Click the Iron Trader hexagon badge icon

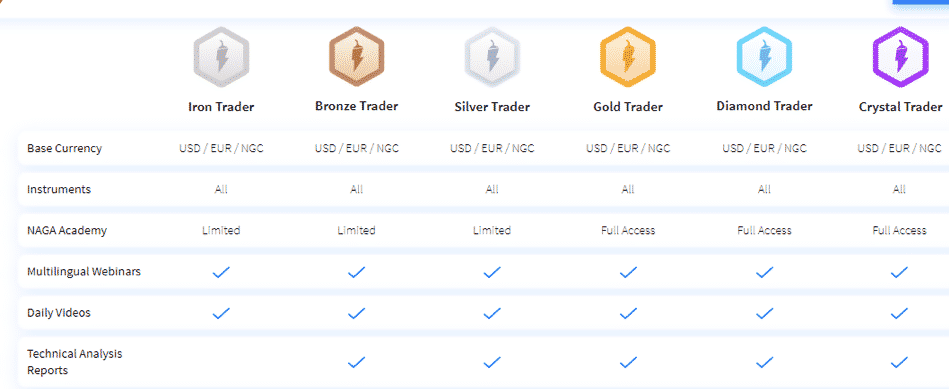tap(221, 57)
